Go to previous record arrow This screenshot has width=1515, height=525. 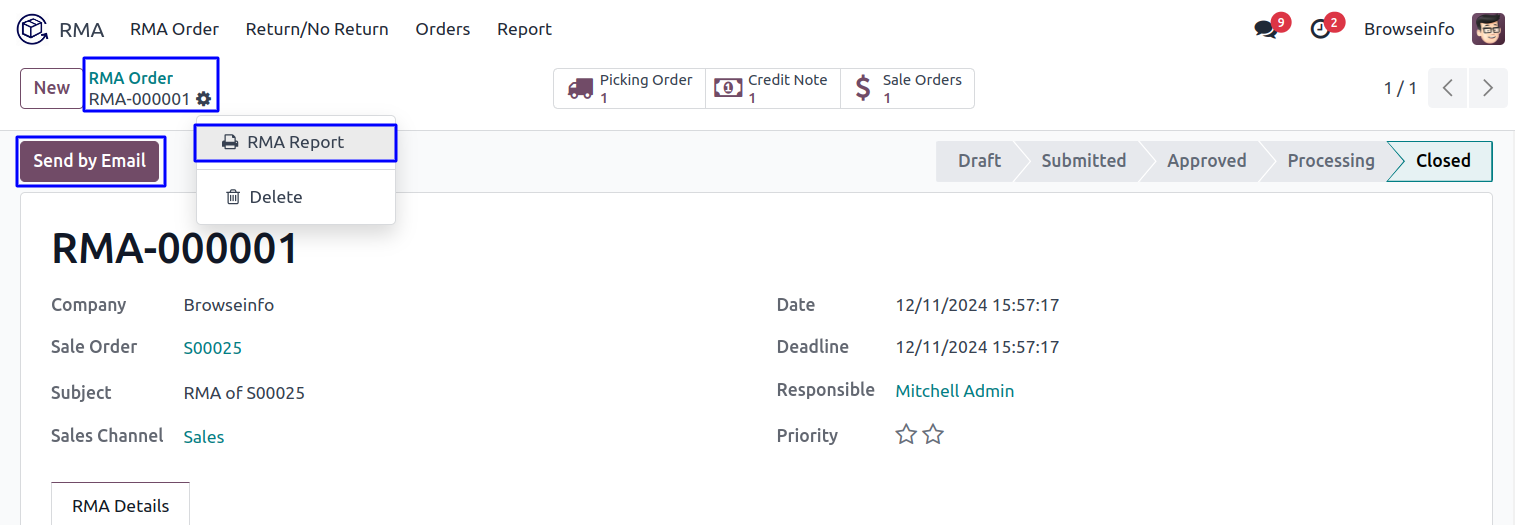[1447, 88]
